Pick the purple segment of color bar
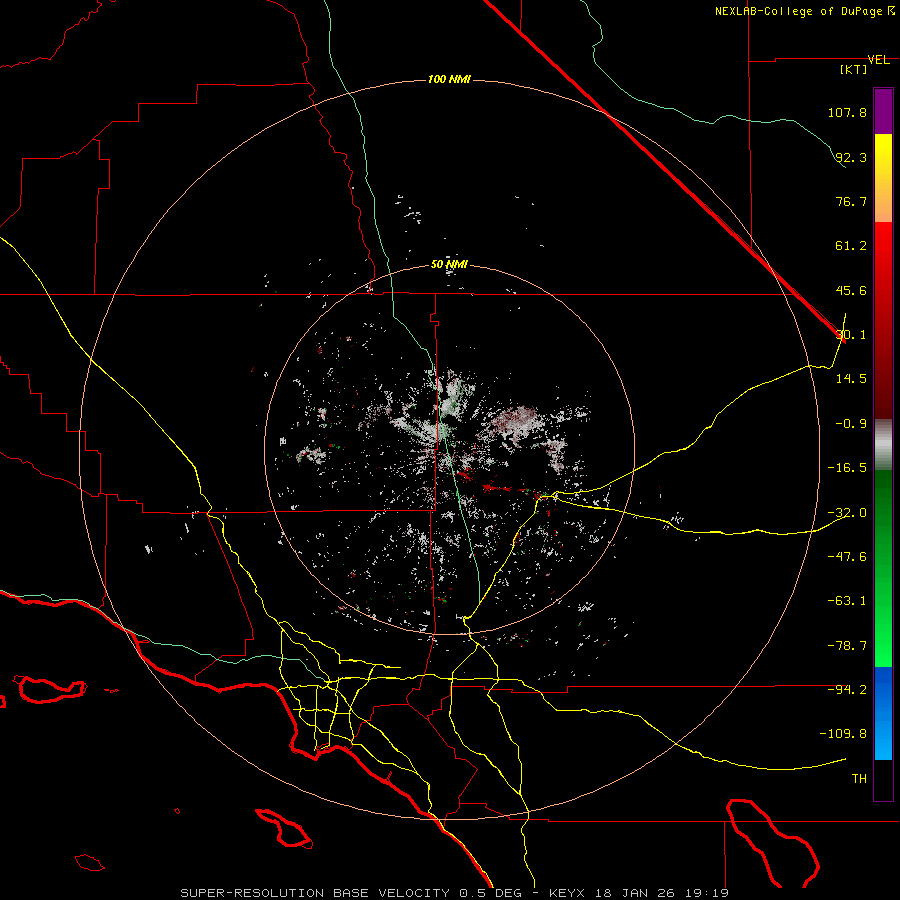Image resolution: width=900 pixels, height=900 pixels. (x=883, y=111)
